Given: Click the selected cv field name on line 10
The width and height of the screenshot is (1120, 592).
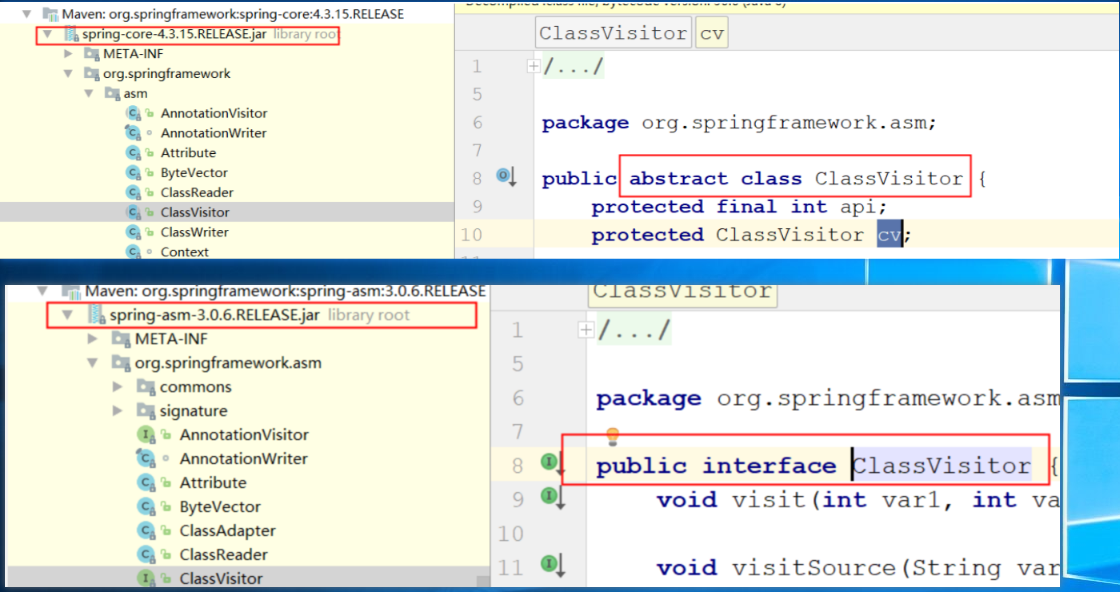Looking at the screenshot, I should click(889, 234).
